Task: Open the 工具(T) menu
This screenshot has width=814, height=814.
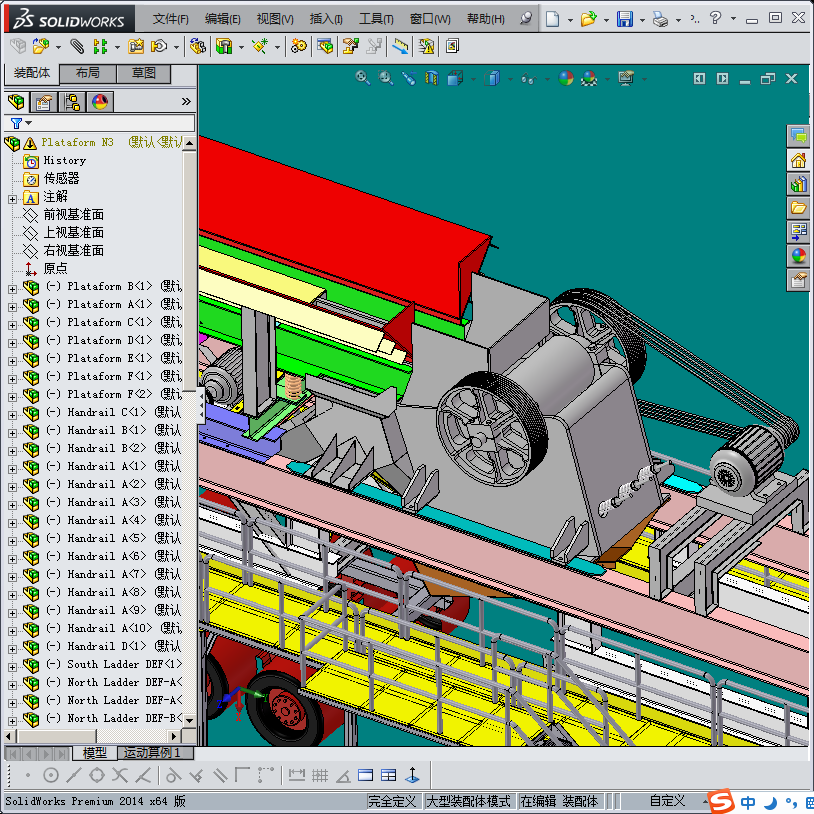Action: (x=376, y=19)
